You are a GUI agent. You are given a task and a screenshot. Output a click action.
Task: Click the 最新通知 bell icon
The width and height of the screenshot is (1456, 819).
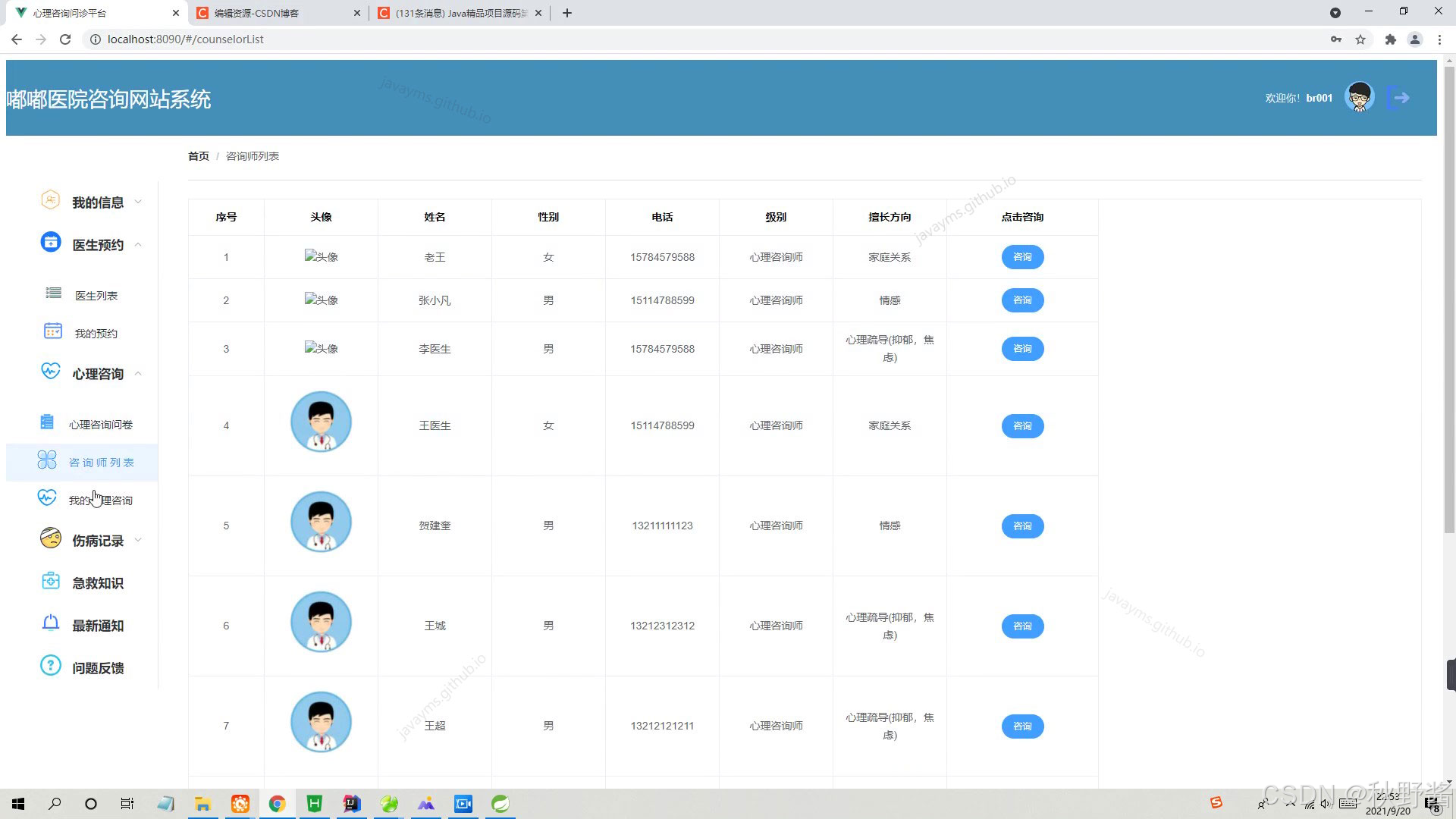pos(50,624)
